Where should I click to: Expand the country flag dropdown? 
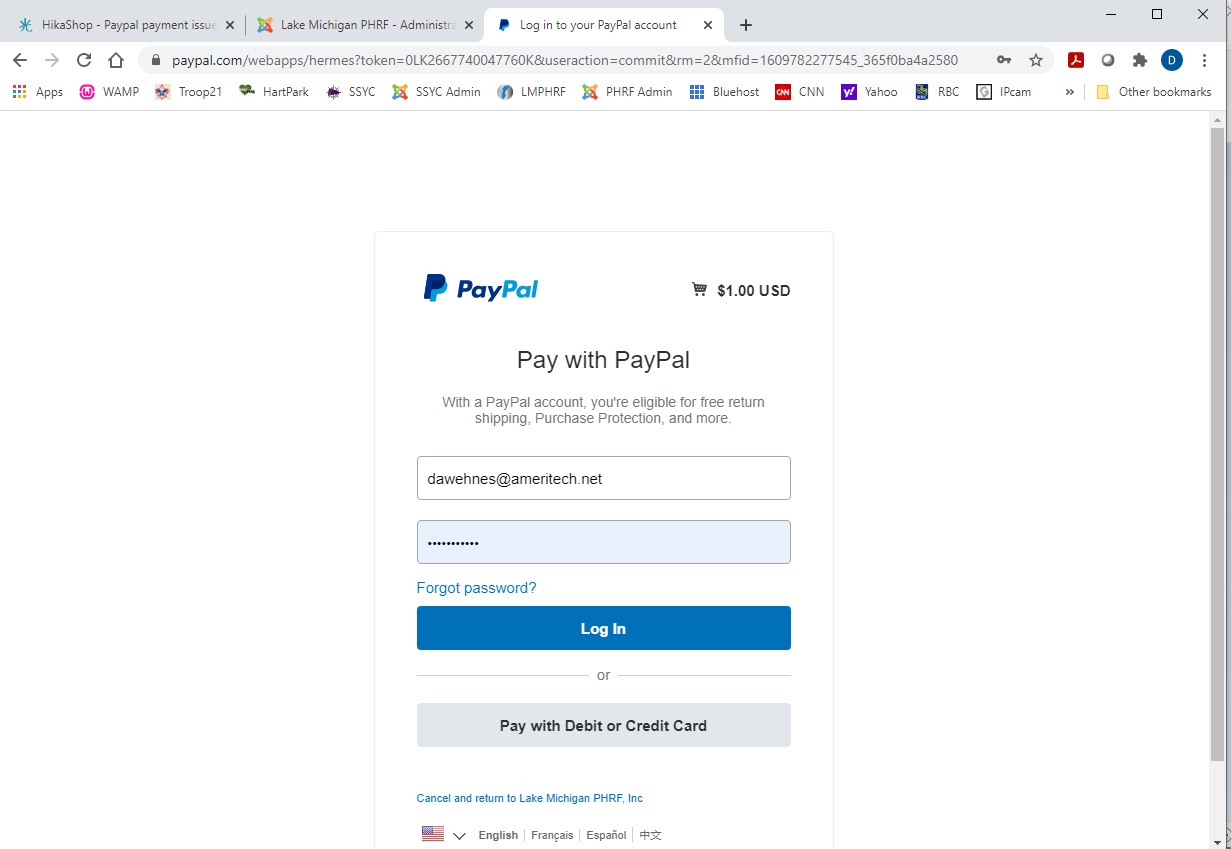[x=444, y=834]
